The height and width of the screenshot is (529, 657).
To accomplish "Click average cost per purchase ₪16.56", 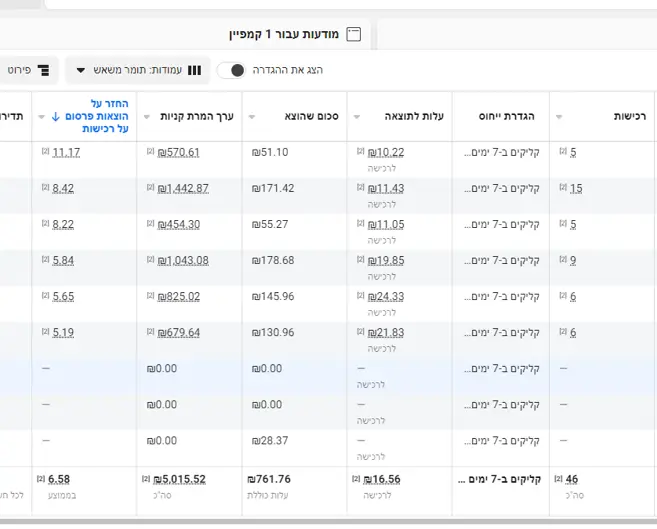I will [x=381, y=479].
